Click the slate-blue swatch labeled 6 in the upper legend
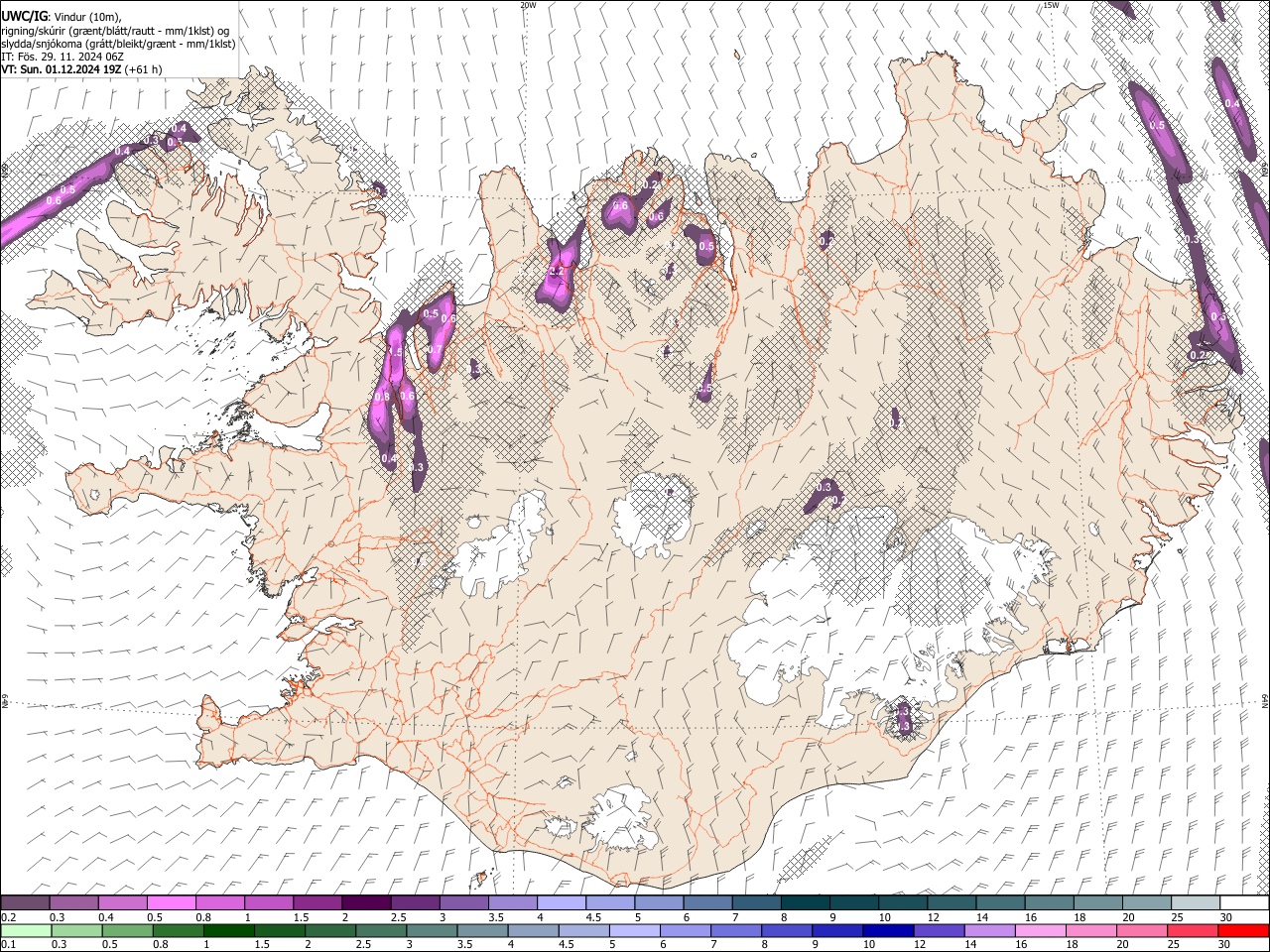This screenshot has height=952, width=1270. pos(706,903)
